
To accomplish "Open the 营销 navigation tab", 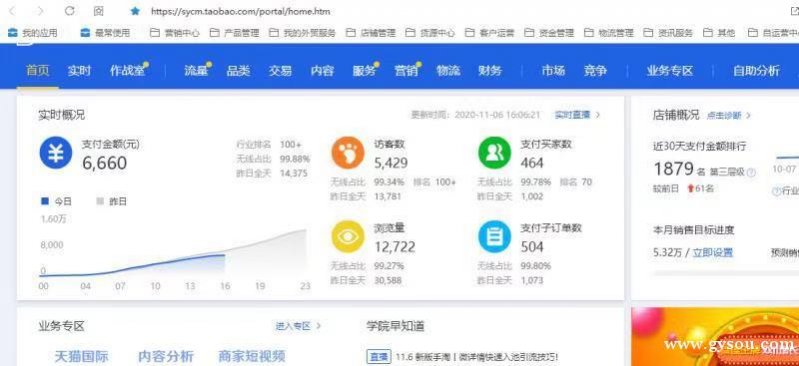I will 406,71.
